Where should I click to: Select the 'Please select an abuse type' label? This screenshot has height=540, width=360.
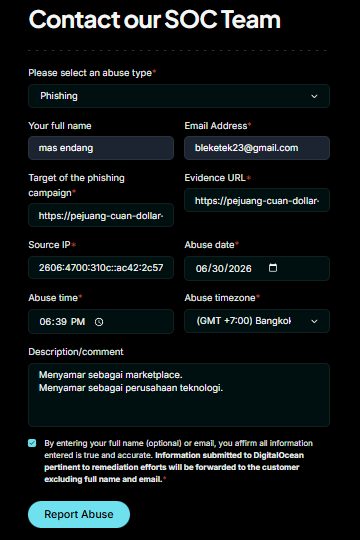tap(90, 73)
